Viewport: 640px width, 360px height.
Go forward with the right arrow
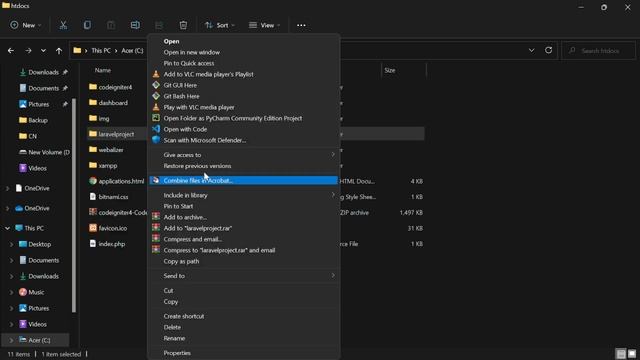click(x=28, y=51)
